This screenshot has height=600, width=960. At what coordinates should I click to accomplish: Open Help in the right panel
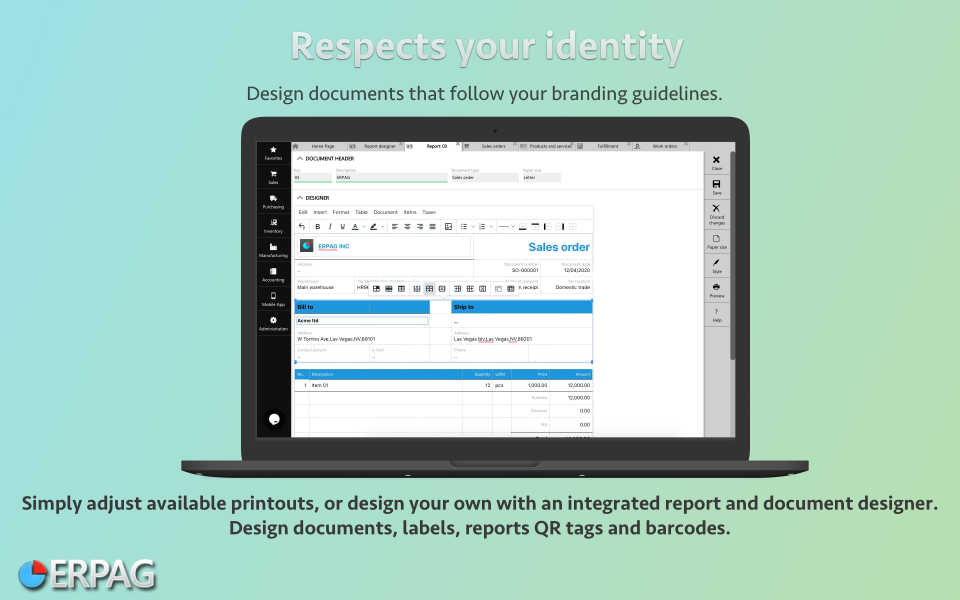tap(716, 315)
